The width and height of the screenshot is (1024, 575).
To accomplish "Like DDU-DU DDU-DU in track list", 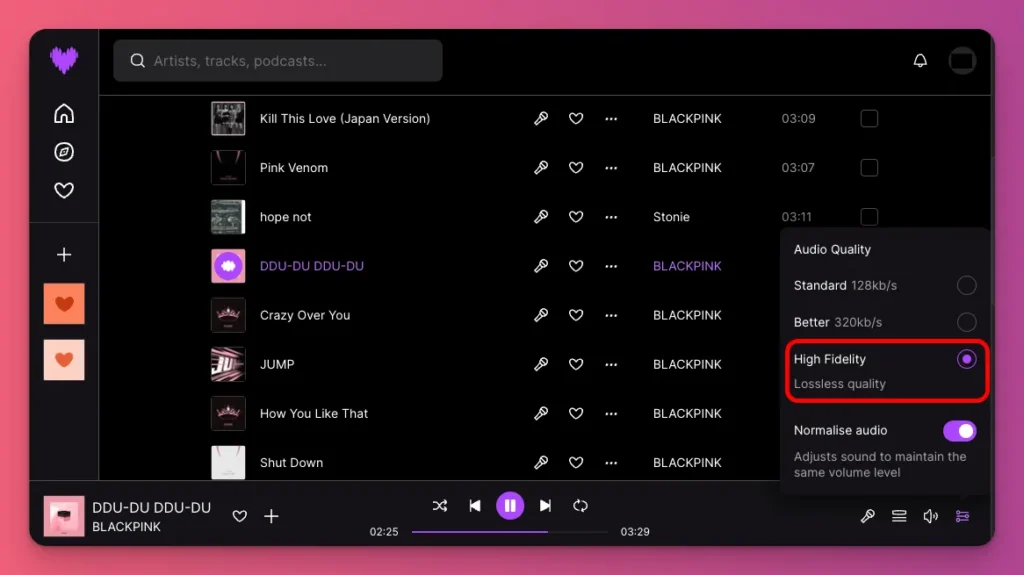I will pos(575,266).
